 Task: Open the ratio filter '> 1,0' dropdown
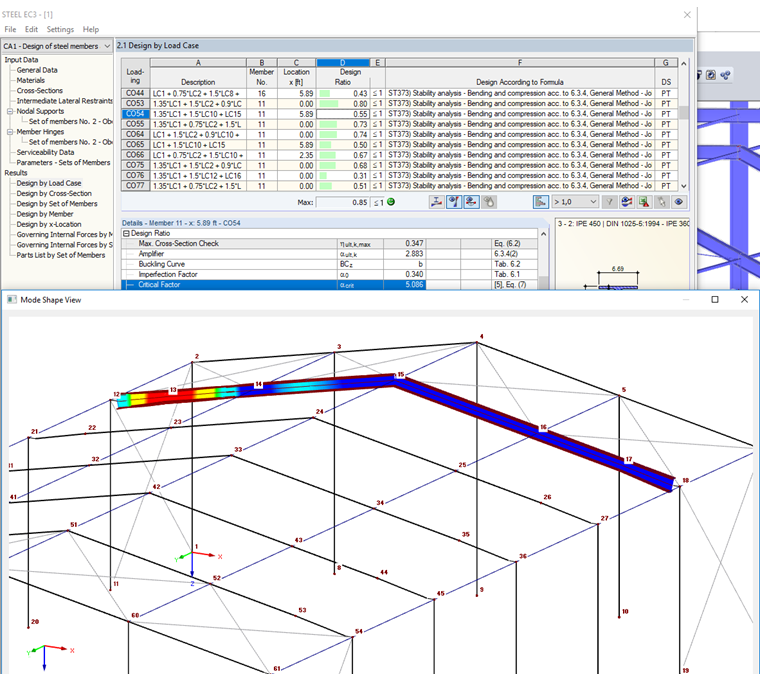coord(575,202)
